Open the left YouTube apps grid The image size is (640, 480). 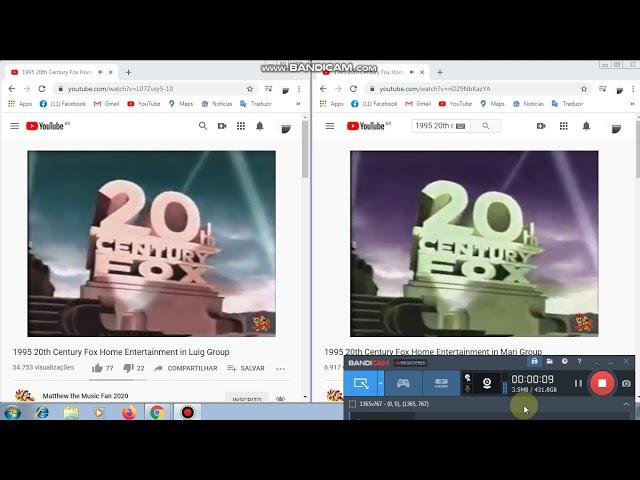(240, 126)
